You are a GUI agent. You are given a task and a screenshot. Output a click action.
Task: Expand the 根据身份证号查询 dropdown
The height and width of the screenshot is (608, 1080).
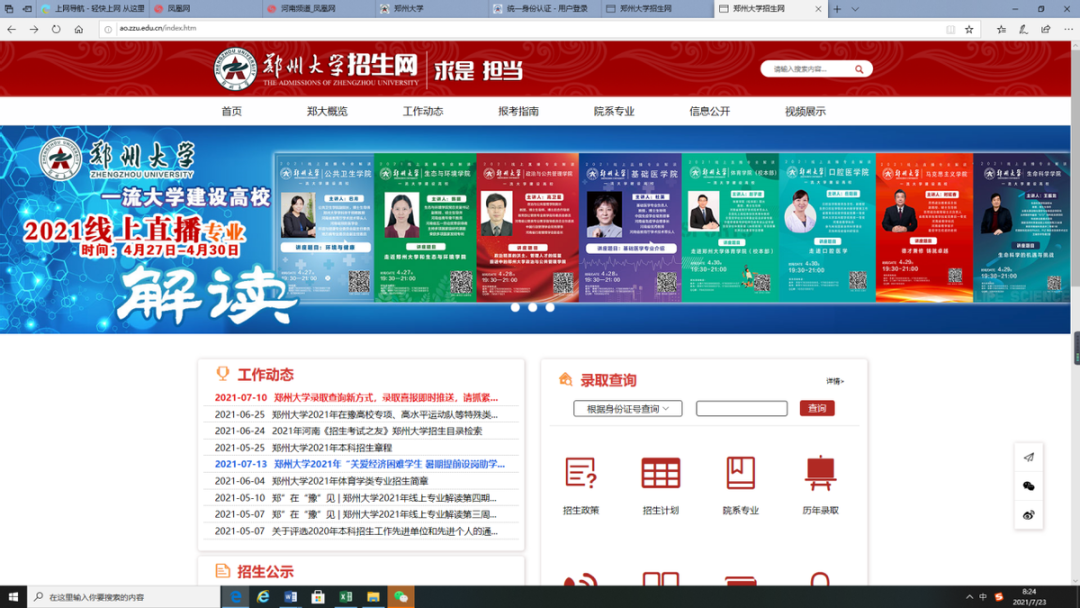(x=628, y=408)
